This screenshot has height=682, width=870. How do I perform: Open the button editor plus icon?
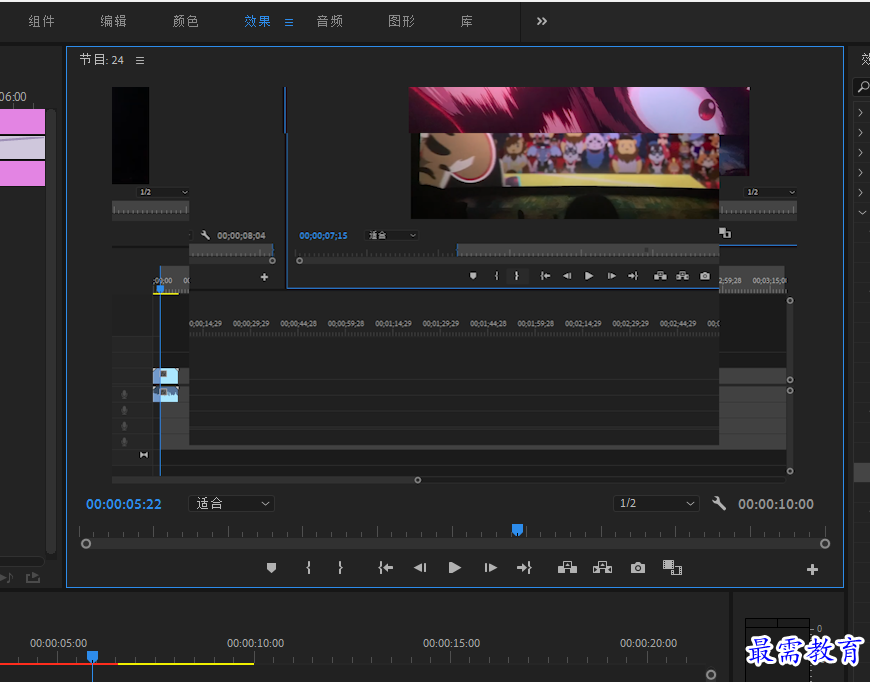tap(812, 569)
